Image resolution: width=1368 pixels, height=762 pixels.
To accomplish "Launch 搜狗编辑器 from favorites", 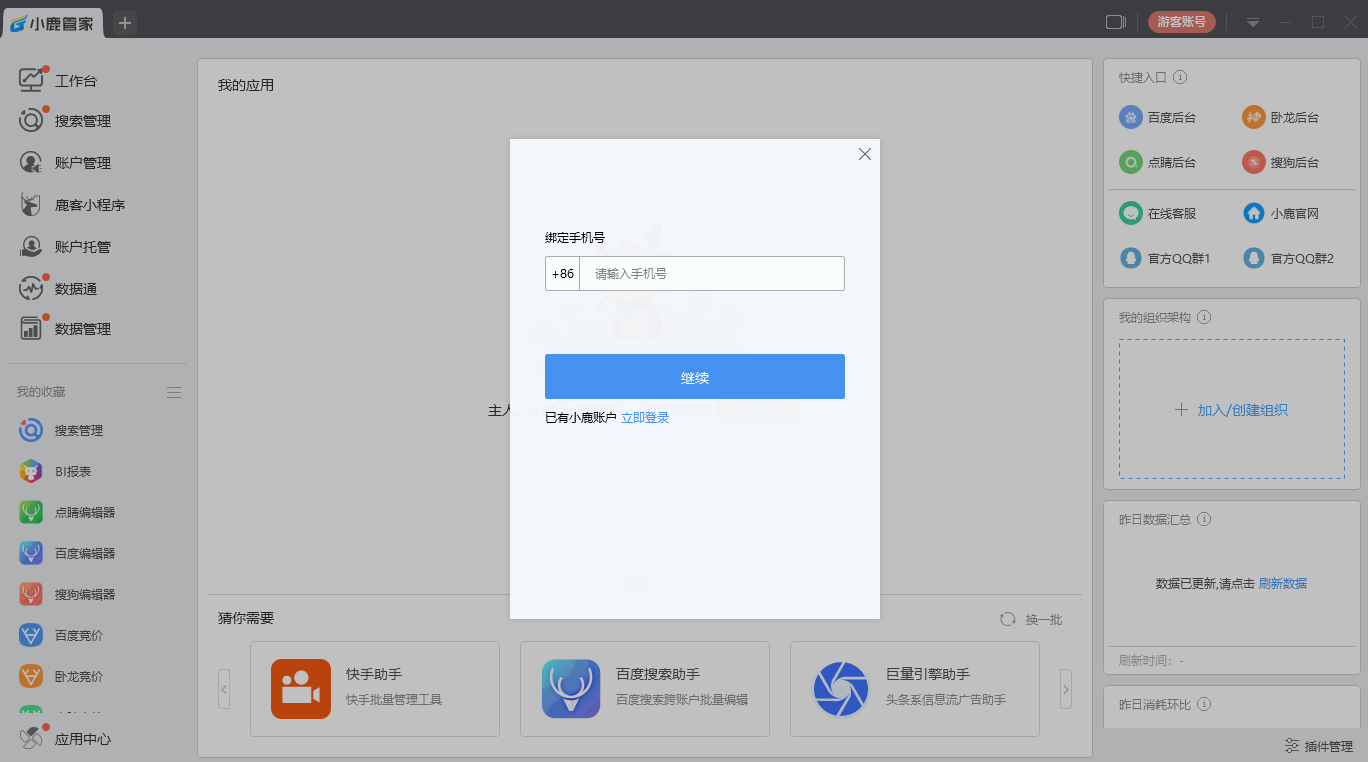I will click(x=68, y=594).
